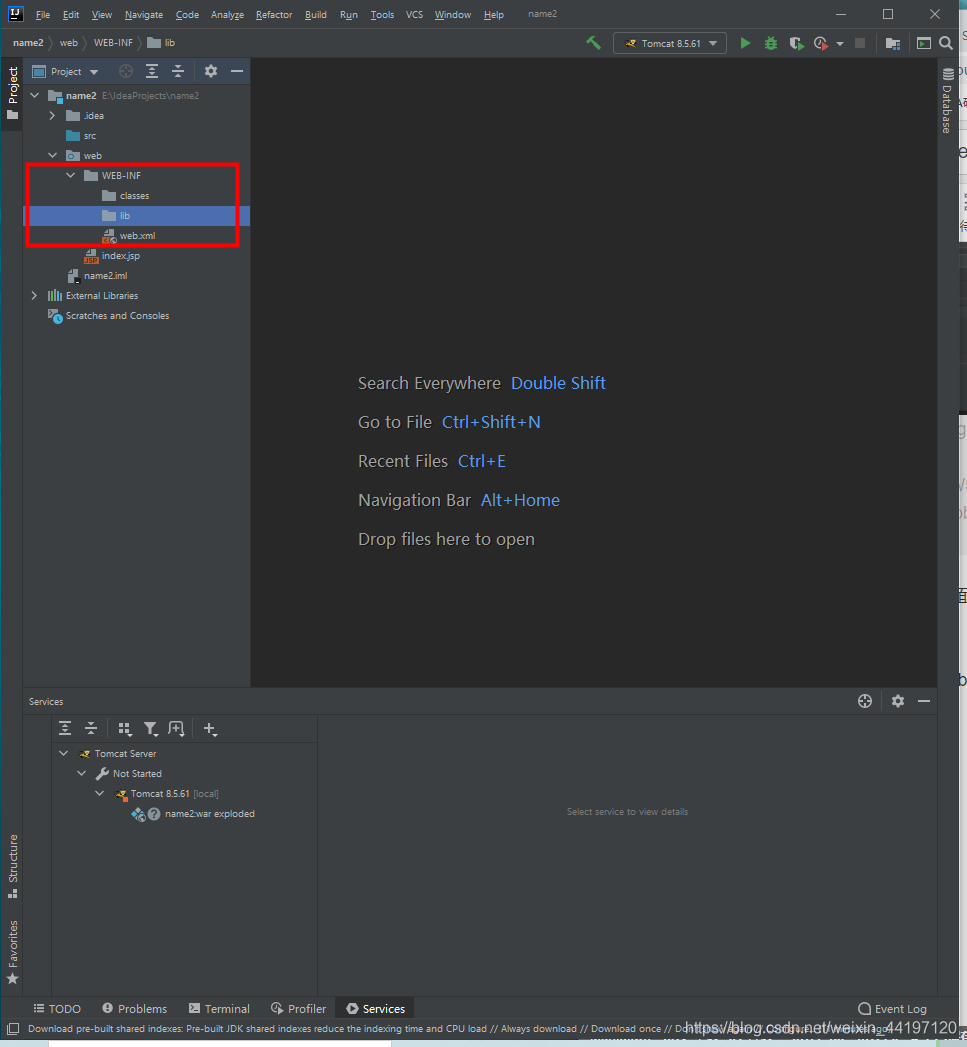Click the Filter icon in Services toolbar
The width and height of the screenshot is (967, 1047).
tap(150, 729)
